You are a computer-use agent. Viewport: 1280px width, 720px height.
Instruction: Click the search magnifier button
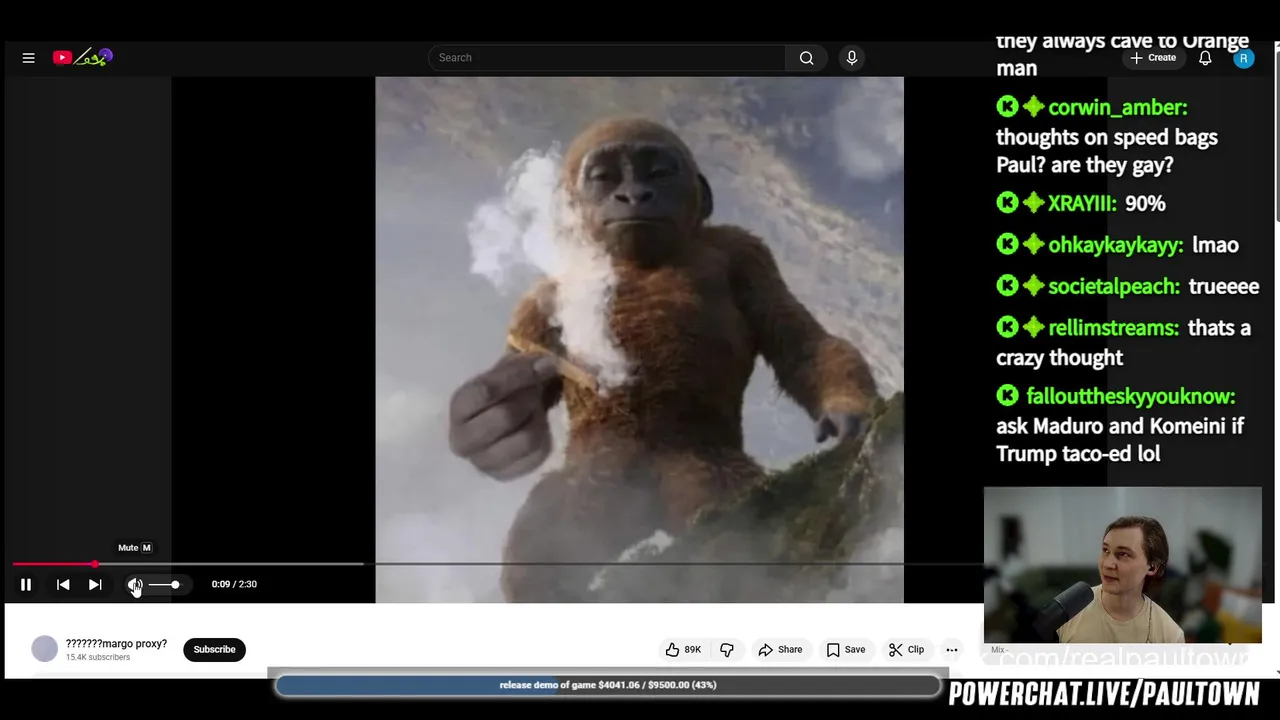tap(806, 58)
